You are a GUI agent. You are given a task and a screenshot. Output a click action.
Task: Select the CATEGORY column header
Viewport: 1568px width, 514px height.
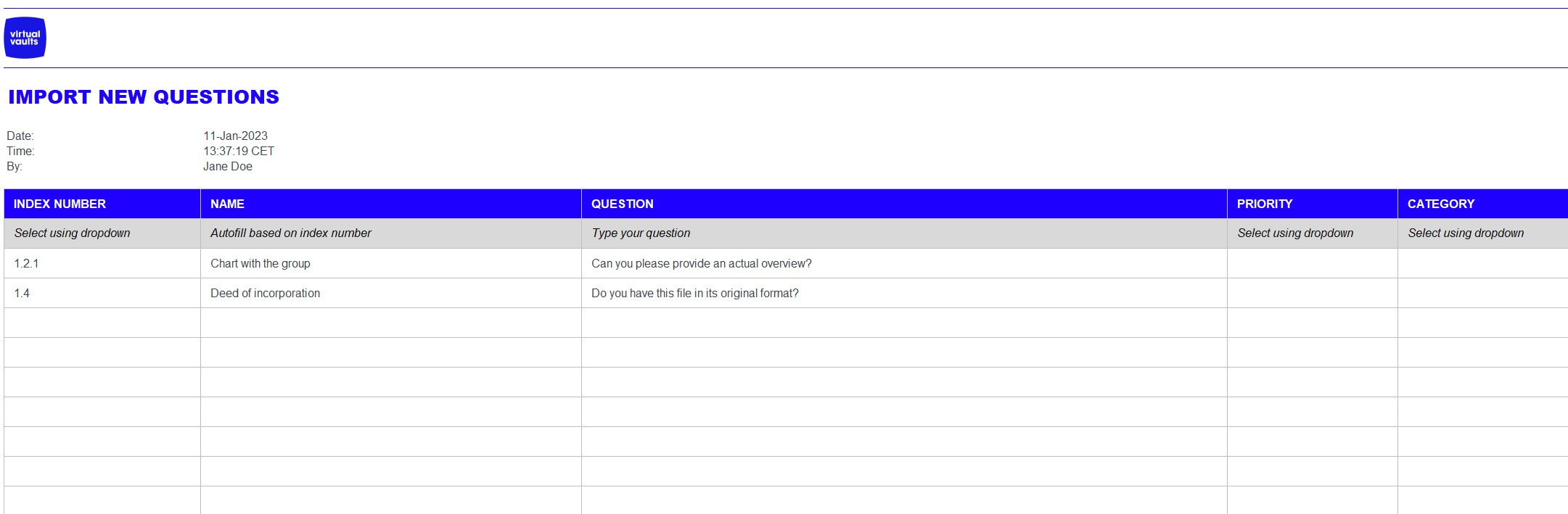click(1482, 204)
